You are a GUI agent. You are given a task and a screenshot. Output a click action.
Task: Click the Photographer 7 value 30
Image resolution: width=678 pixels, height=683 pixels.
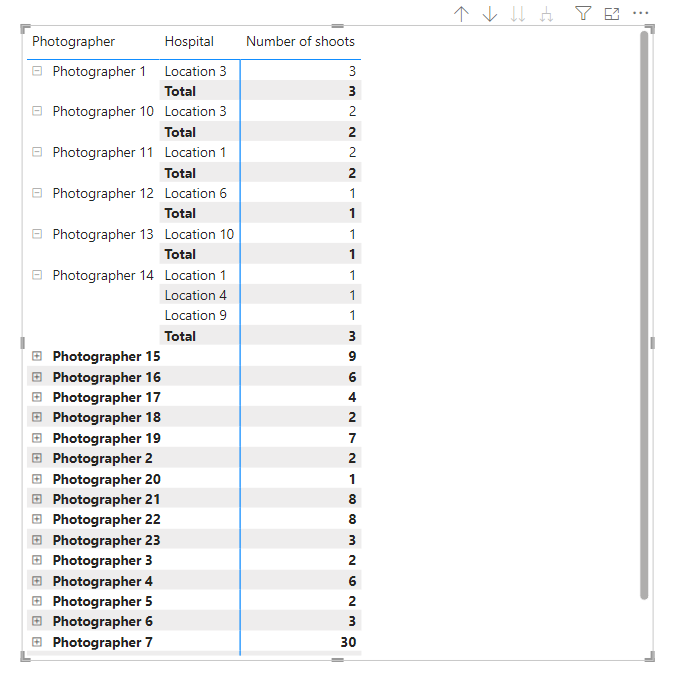tap(348, 642)
